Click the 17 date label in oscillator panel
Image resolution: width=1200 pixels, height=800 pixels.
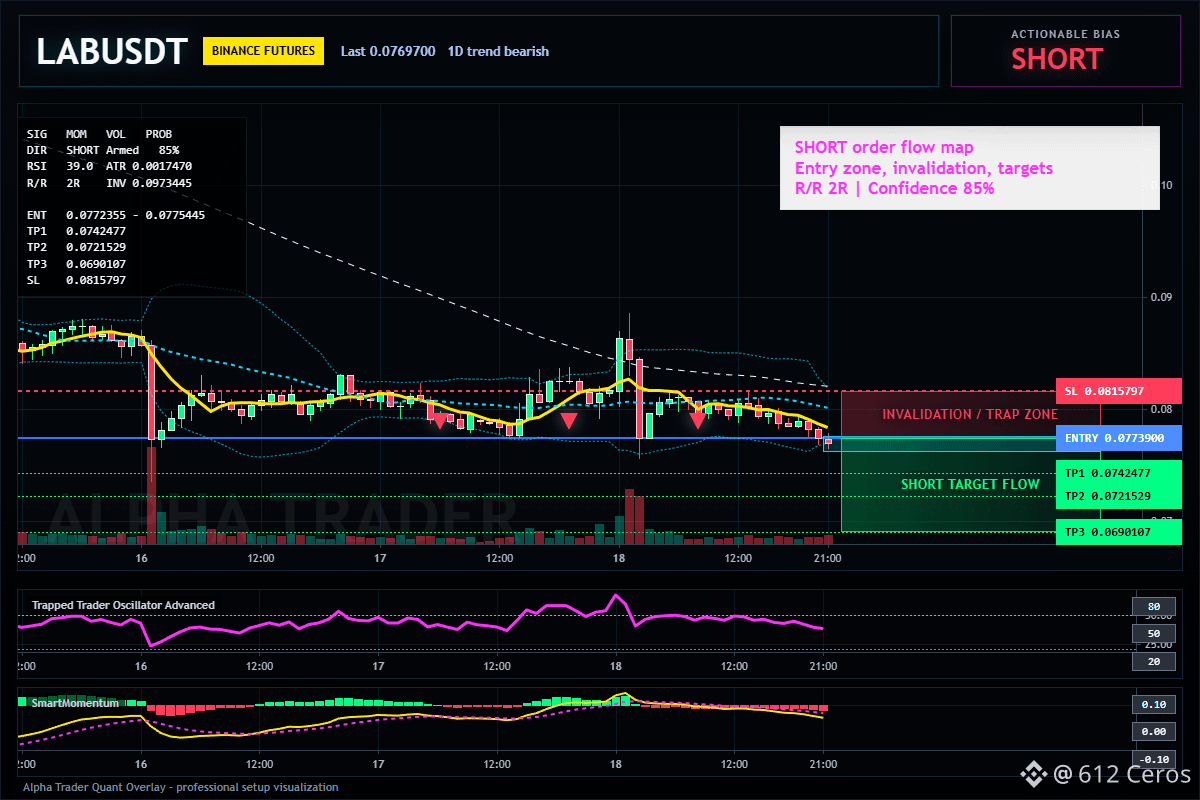pyautogui.click(x=378, y=665)
